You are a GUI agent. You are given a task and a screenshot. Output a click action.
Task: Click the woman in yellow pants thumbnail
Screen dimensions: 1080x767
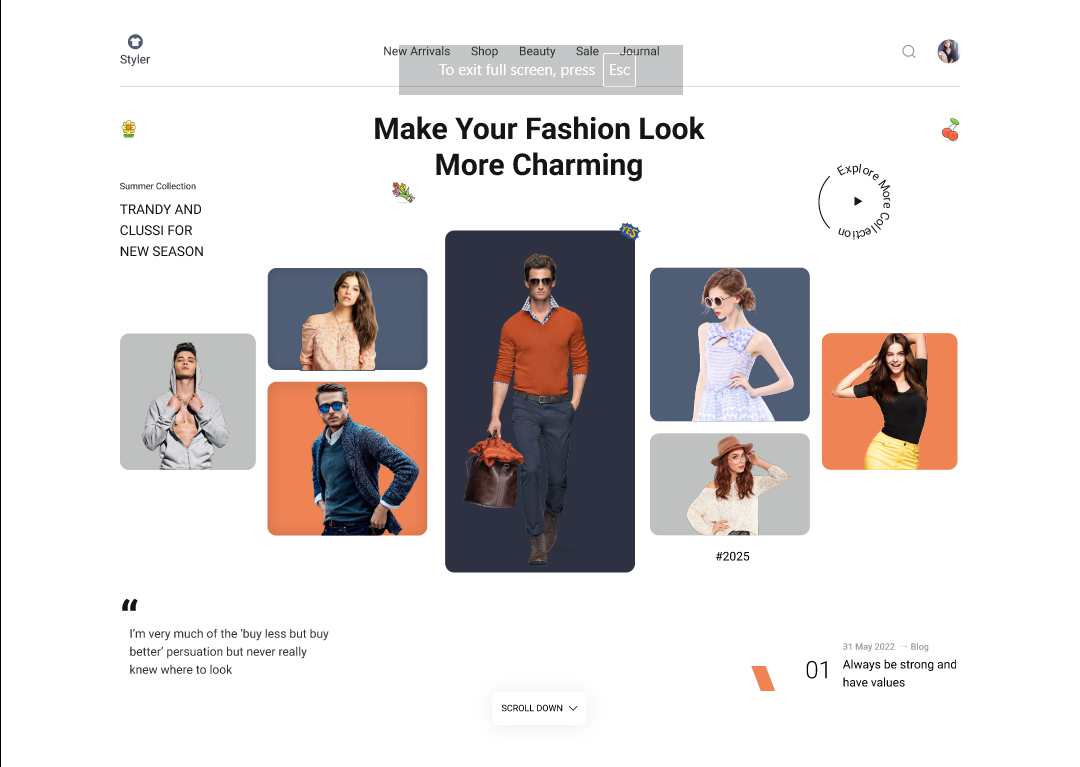[889, 401]
